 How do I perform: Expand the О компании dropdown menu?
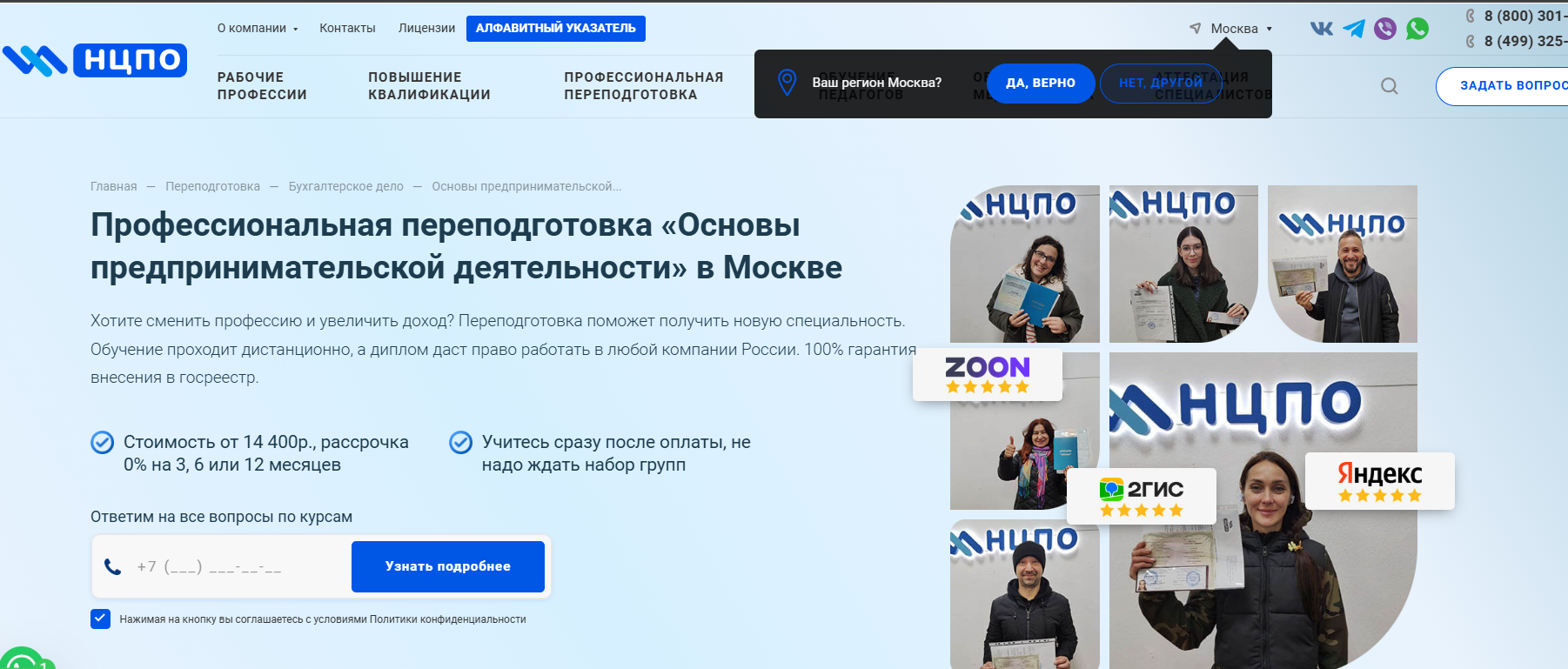pos(258,28)
